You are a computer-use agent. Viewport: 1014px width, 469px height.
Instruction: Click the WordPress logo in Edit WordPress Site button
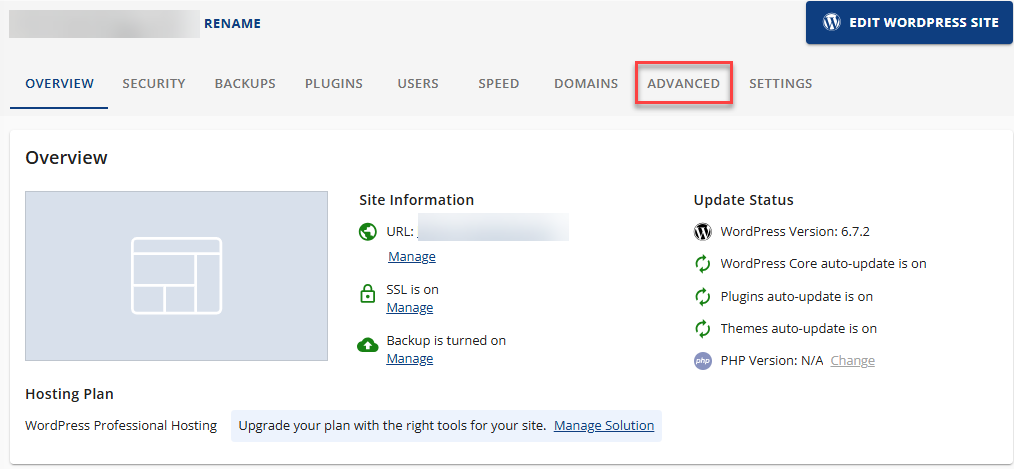(x=831, y=22)
